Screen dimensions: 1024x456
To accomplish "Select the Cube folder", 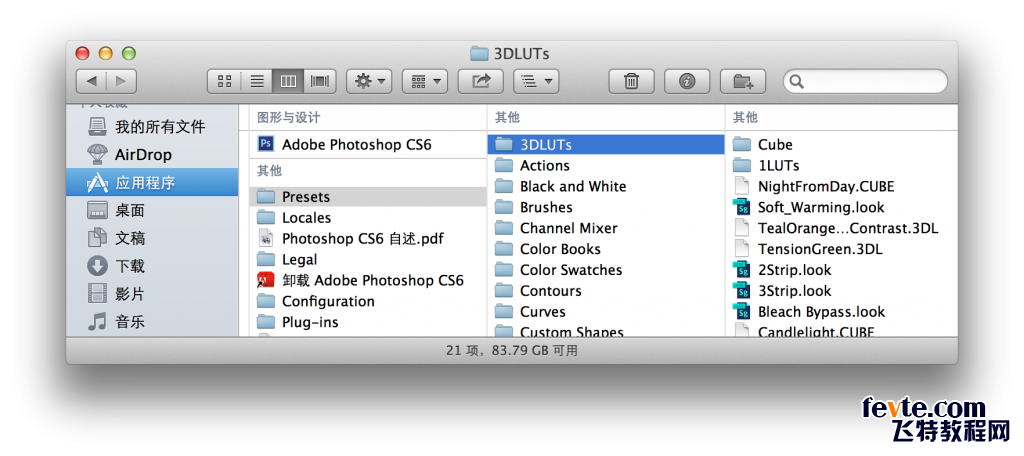I will click(841, 144).
